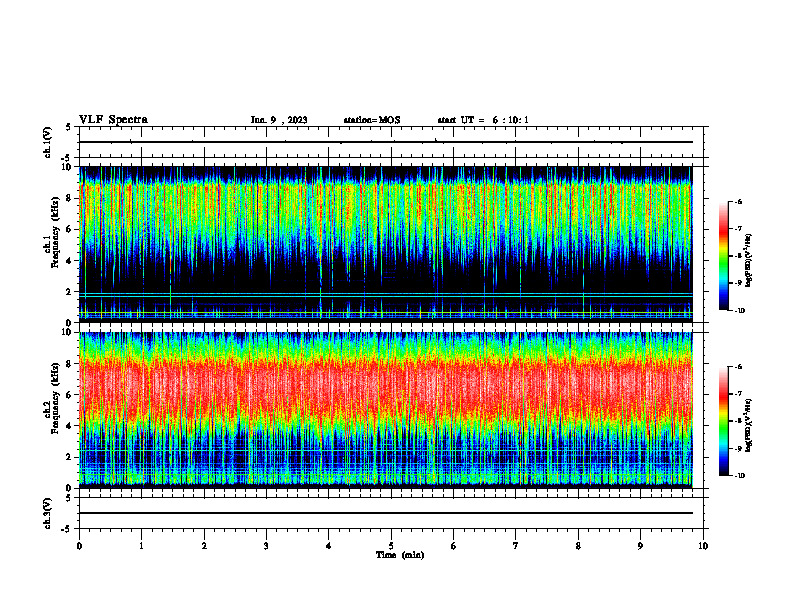Click the "station=MOS" header label
The image size is (792, 612).
(372, 120)
